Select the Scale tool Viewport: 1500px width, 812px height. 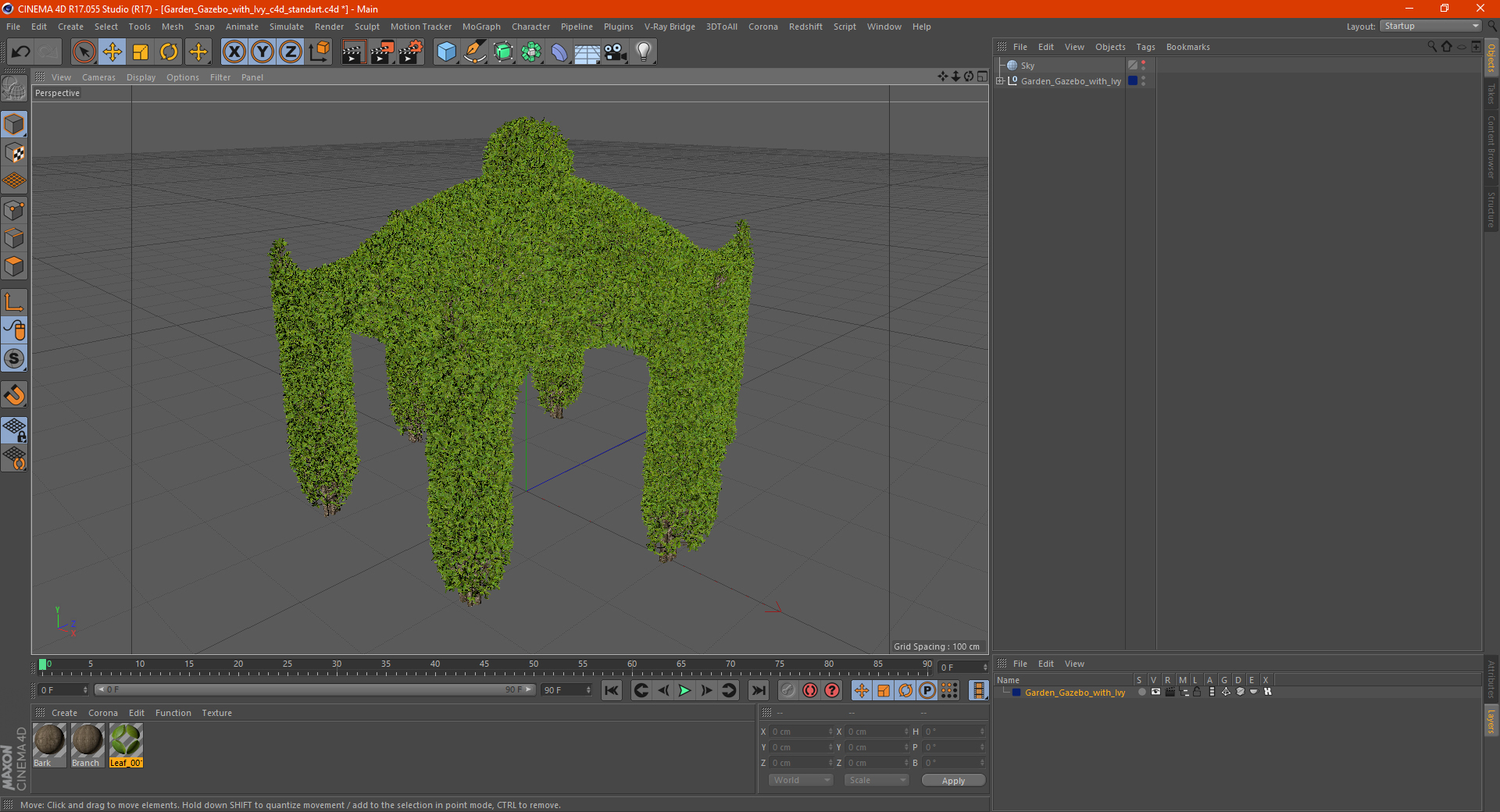coord(141,52)
